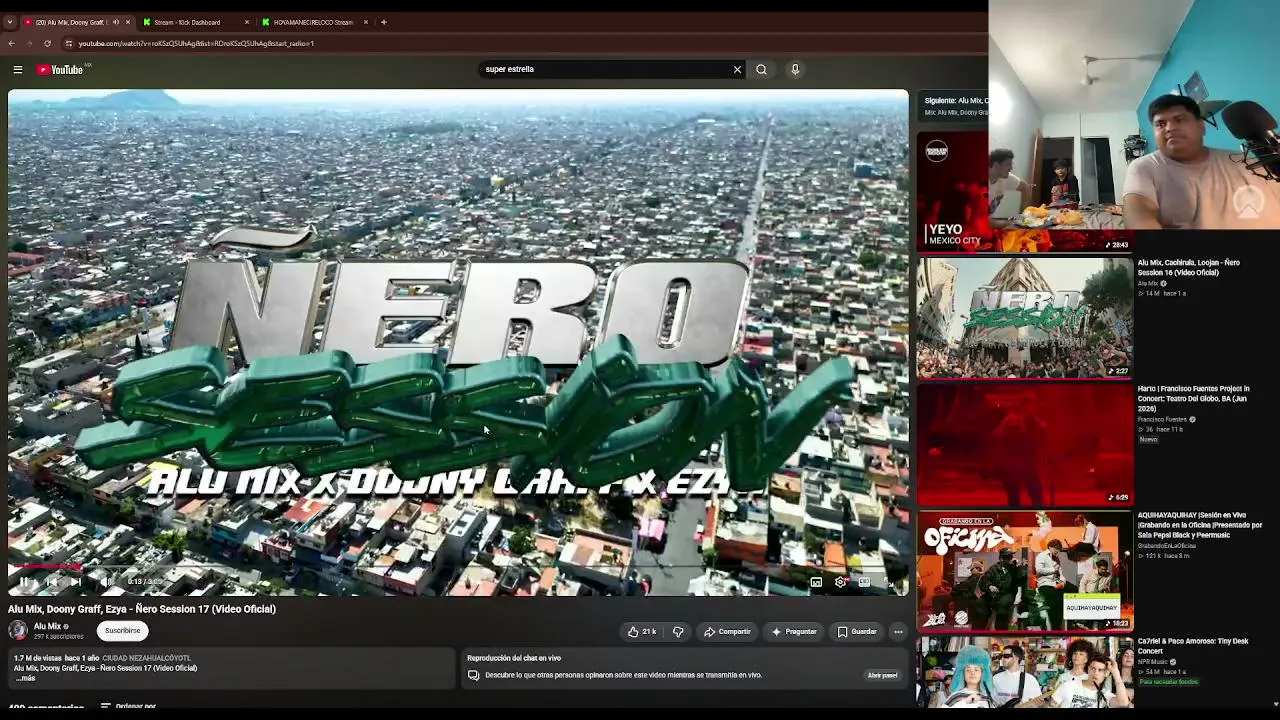Expand the description with '...más'

pyautogui.click(x=25, y=678)
